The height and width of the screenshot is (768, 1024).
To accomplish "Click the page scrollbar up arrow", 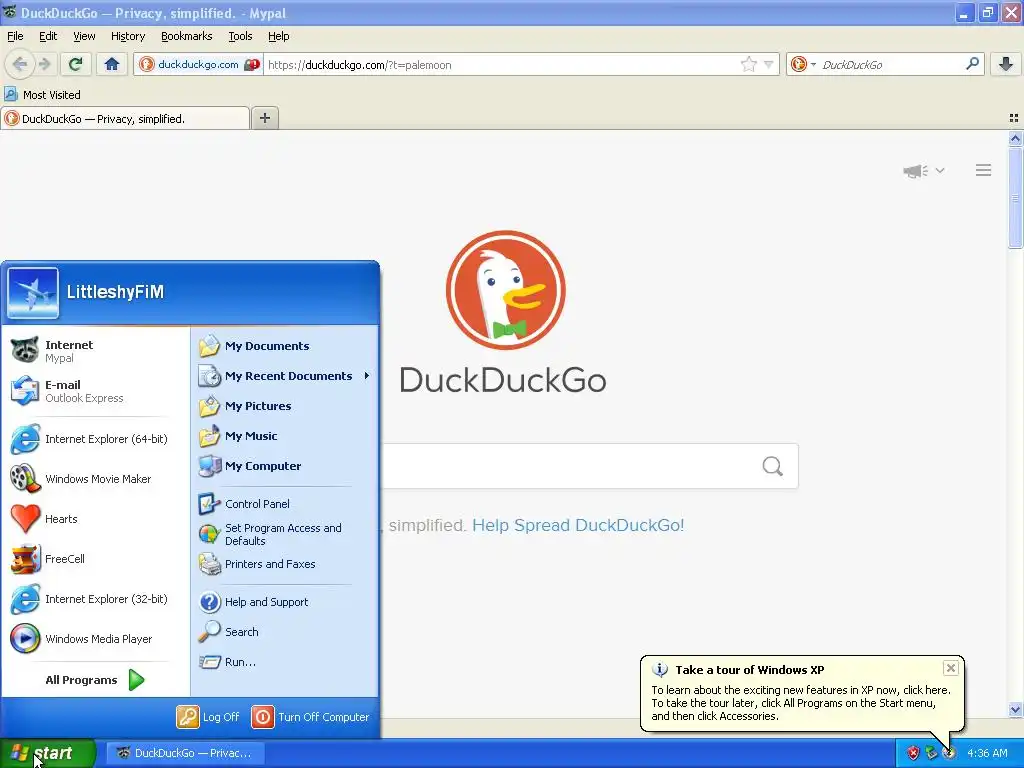I will coord(1015,138).
